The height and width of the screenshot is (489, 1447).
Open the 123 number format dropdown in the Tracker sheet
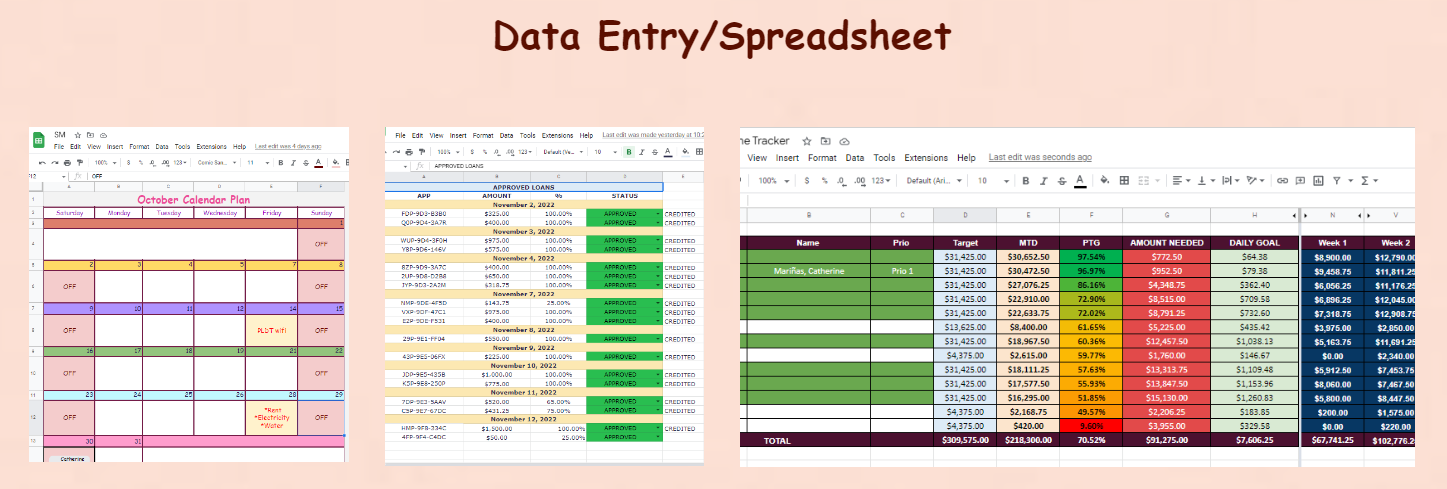tap(881, 180)
